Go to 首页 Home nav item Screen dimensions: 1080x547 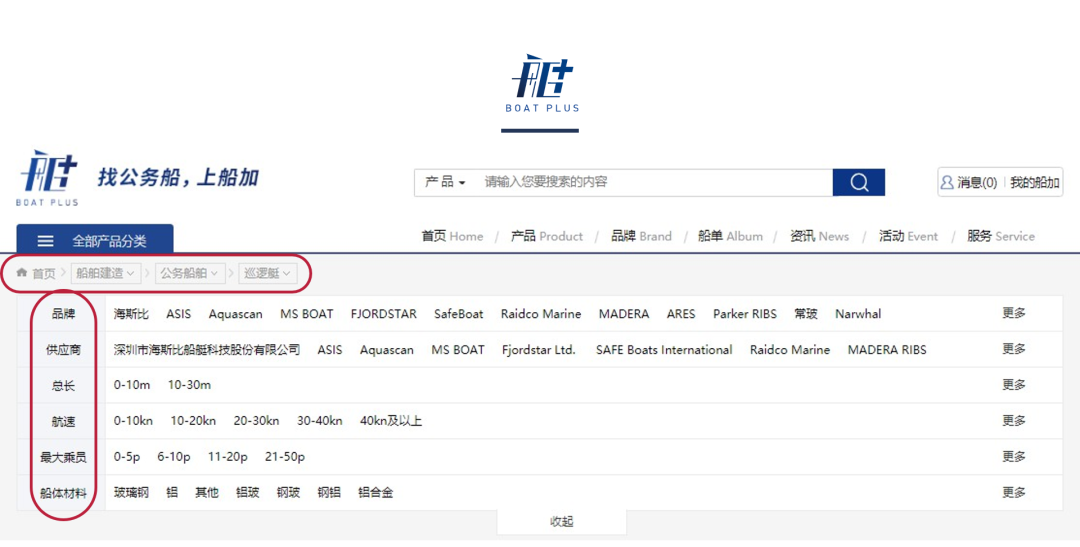pos(452,236)
